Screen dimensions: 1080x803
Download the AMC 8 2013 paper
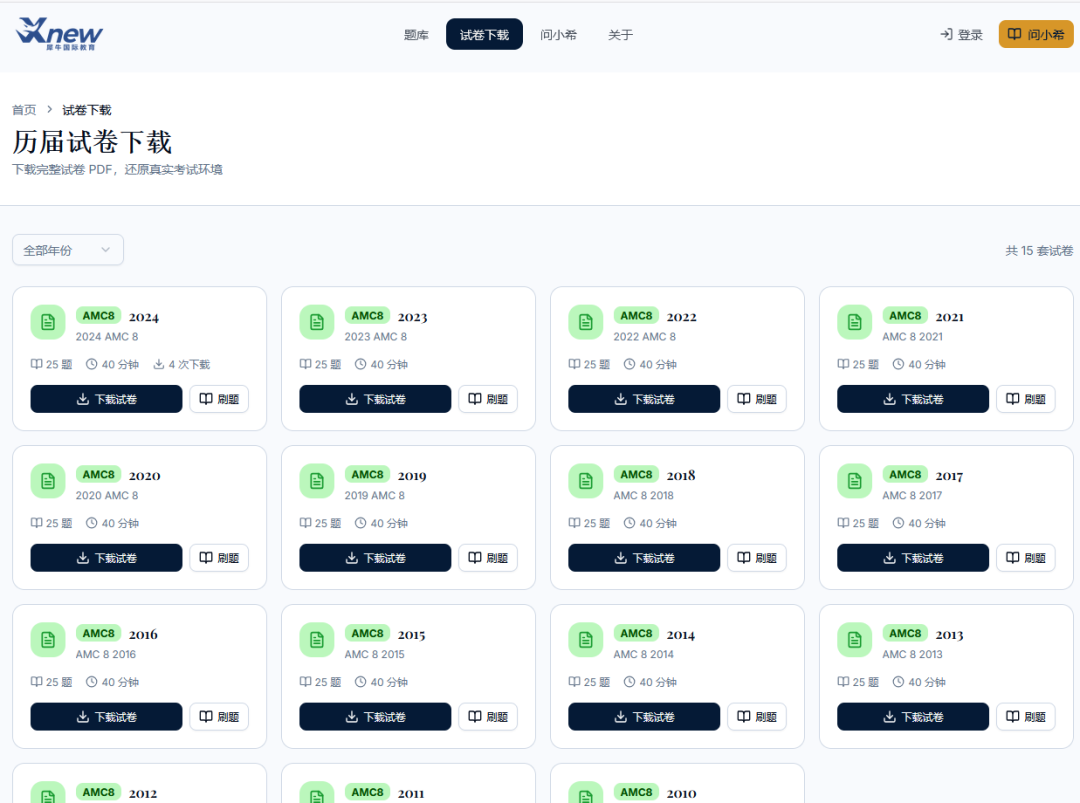pos(913,716)
